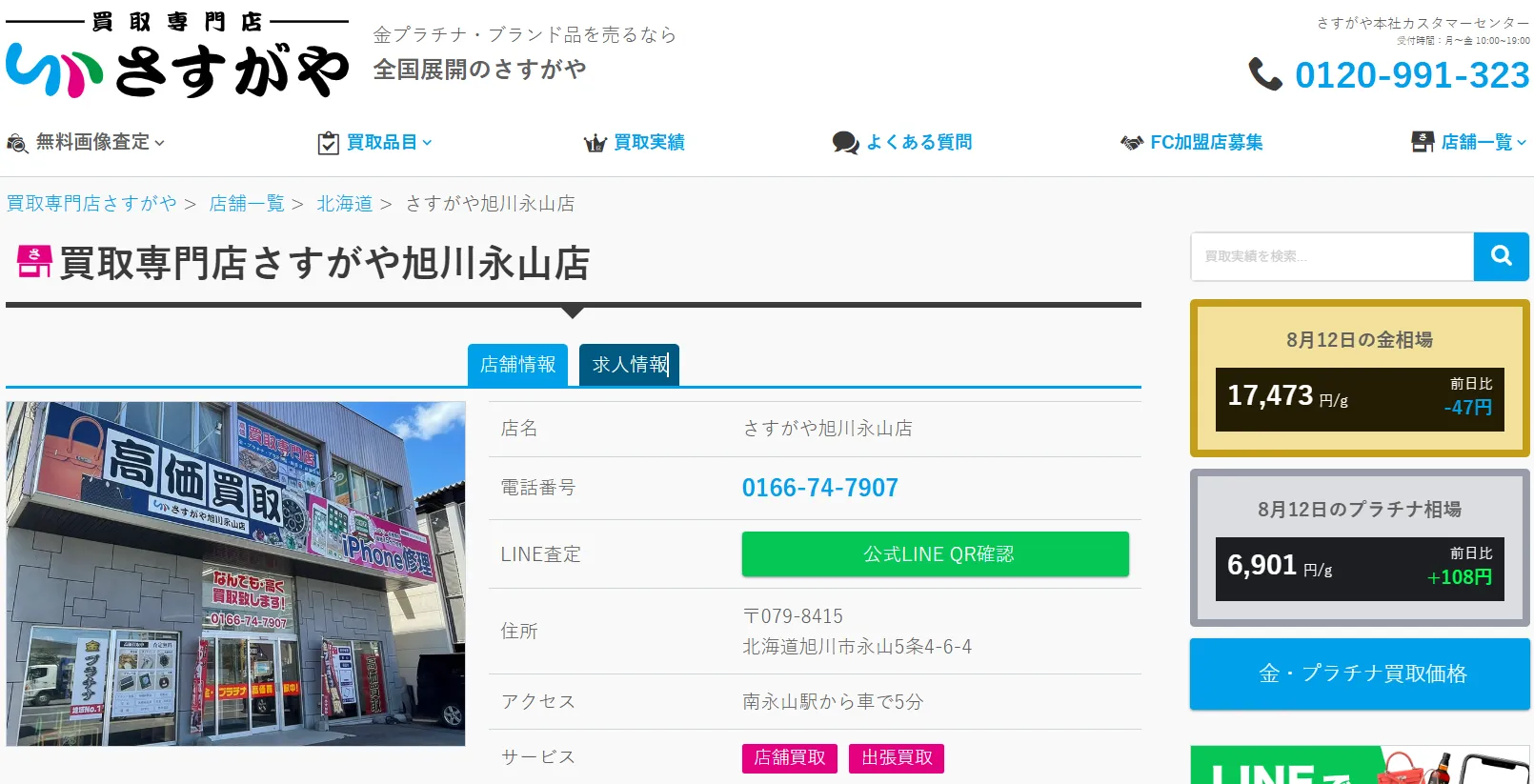
Task: Click the pink shop icon beside page title
Action: pos(34,261)
